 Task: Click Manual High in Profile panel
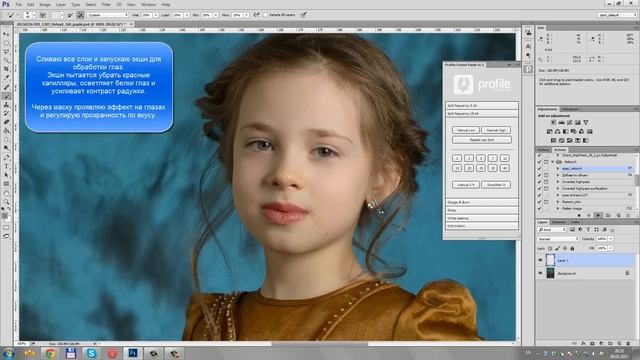(x=496, y=130)
